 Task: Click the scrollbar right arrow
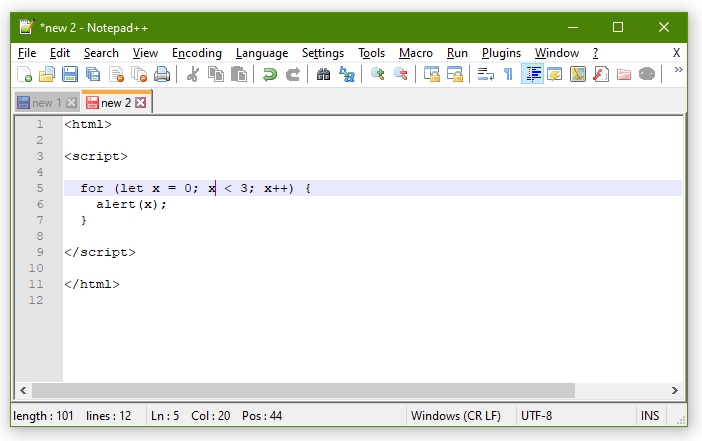tap(675, 390)
